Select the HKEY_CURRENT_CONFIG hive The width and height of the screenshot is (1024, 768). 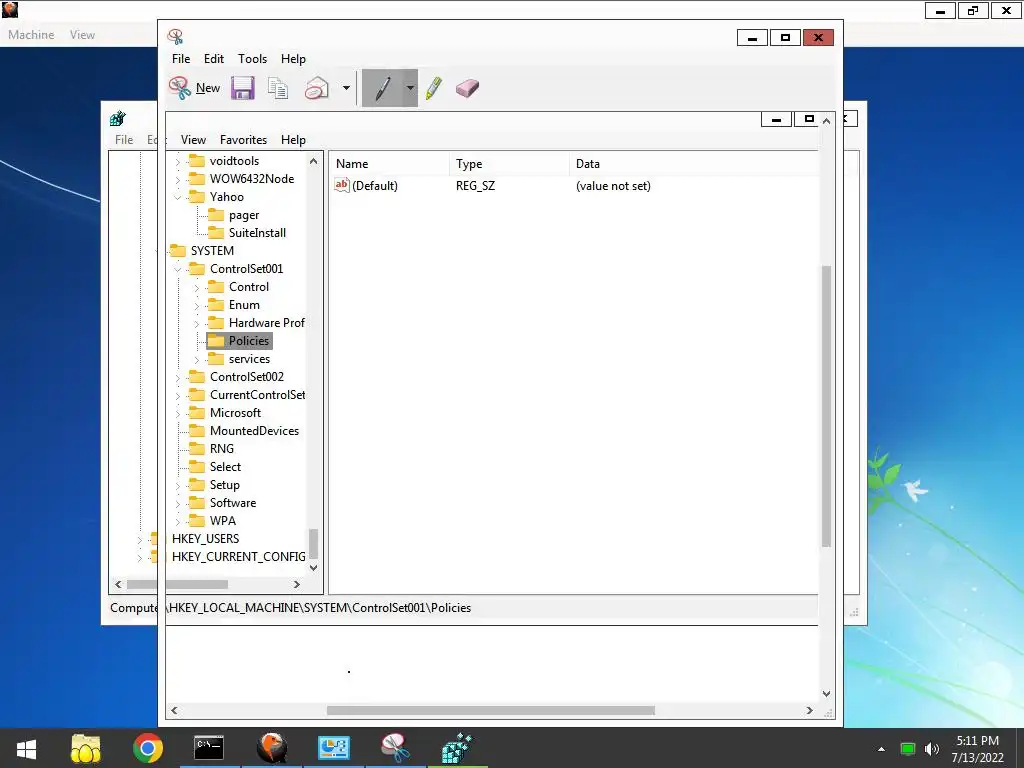(238, 557)
